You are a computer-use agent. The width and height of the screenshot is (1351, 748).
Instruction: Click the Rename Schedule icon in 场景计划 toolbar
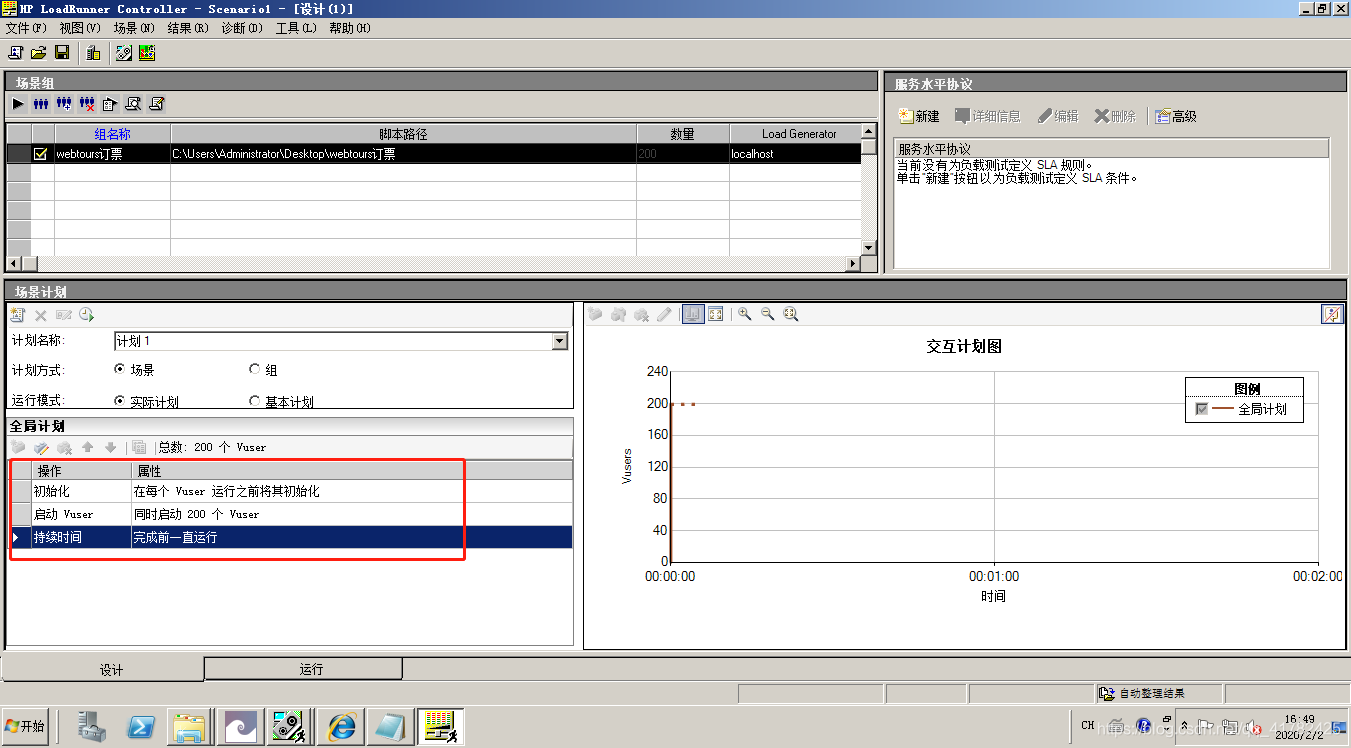(64, 315)
